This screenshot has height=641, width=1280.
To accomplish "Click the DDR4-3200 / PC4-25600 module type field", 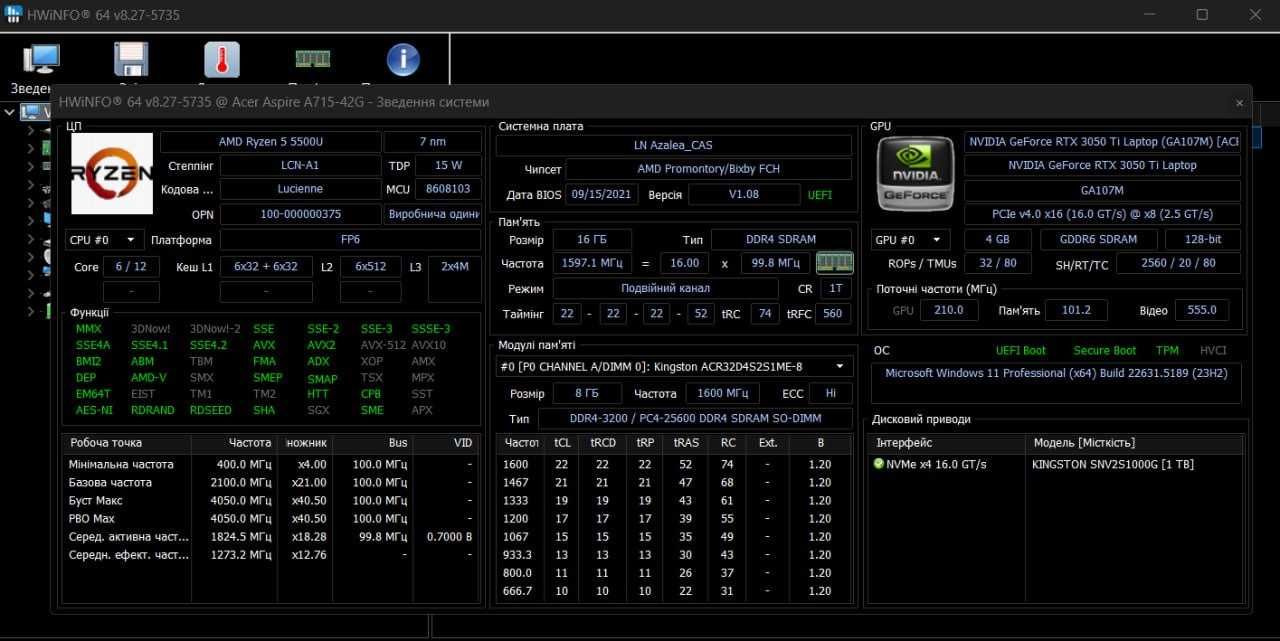I will tap(695, 419).
